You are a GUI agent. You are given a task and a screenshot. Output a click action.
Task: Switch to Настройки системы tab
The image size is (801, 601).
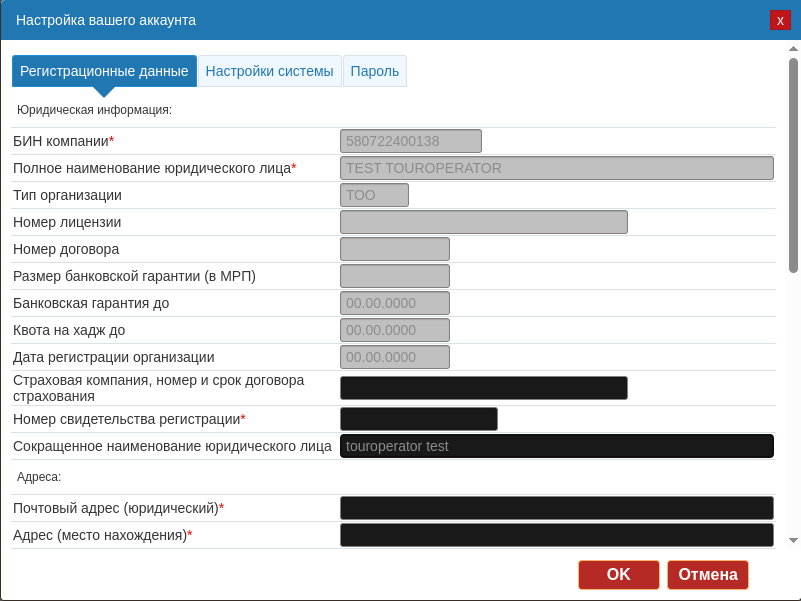point(269,71)
